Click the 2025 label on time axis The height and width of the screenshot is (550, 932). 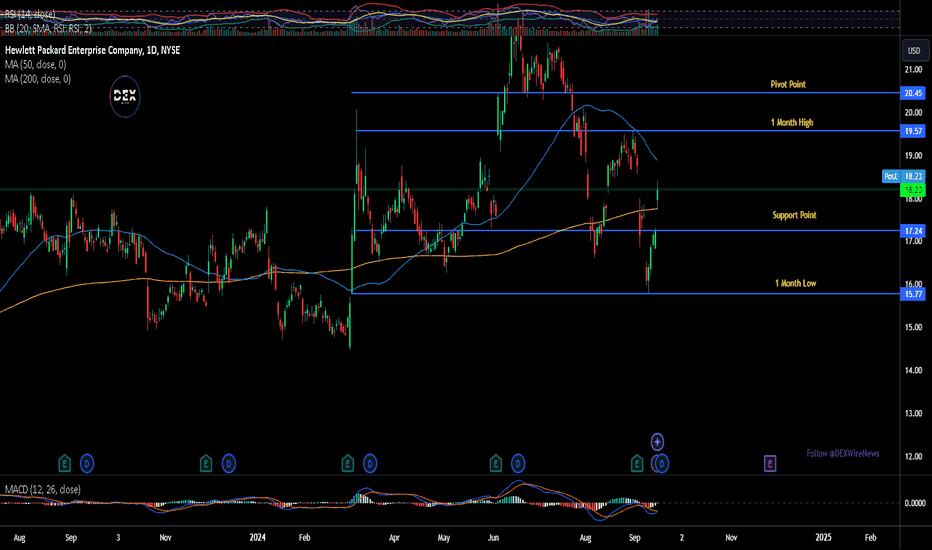823,538
